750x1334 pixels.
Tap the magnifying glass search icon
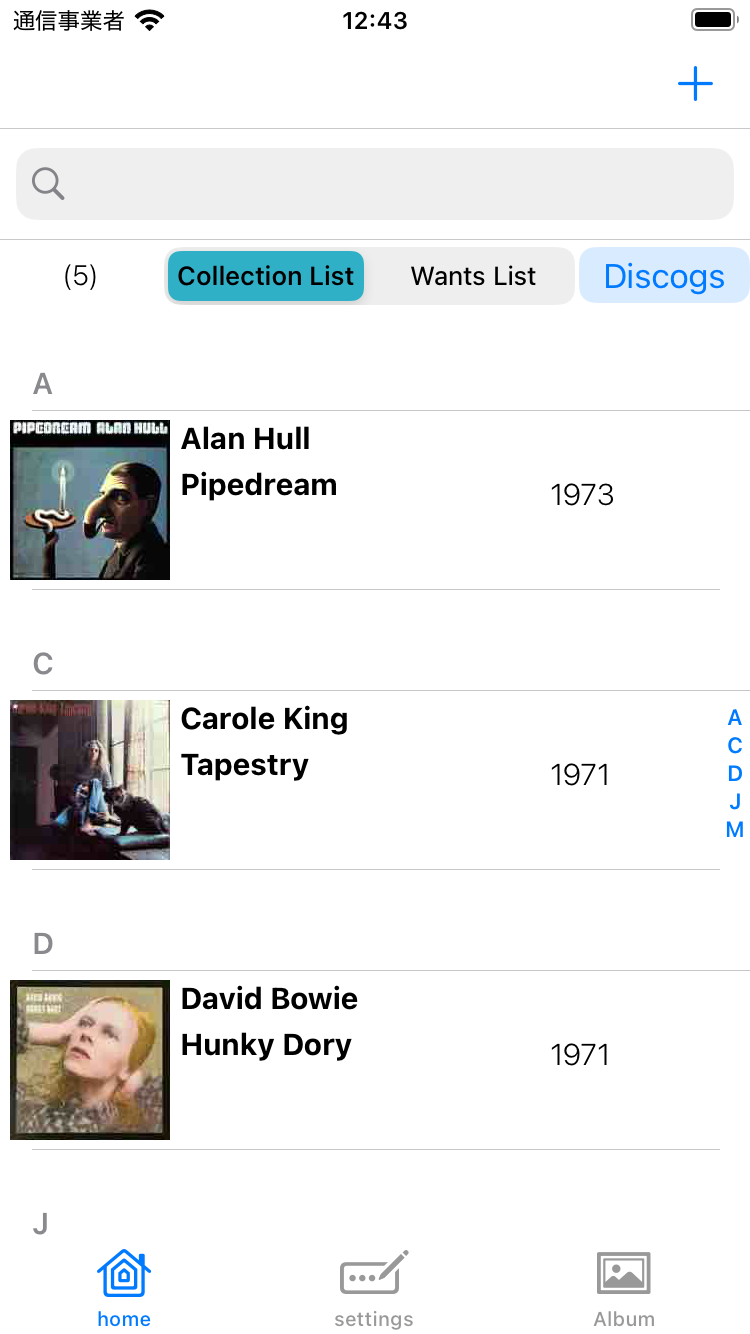tap(48, 184)
